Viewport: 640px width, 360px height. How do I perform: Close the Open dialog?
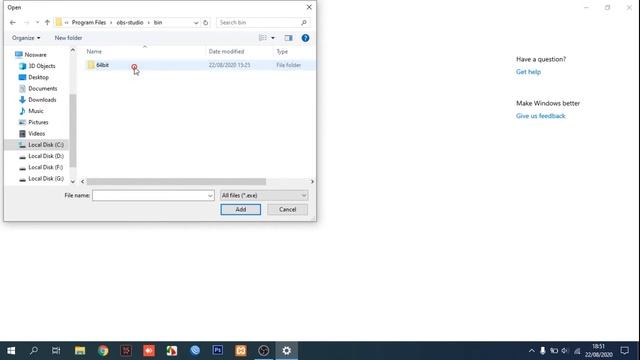[x=309, y=7]
